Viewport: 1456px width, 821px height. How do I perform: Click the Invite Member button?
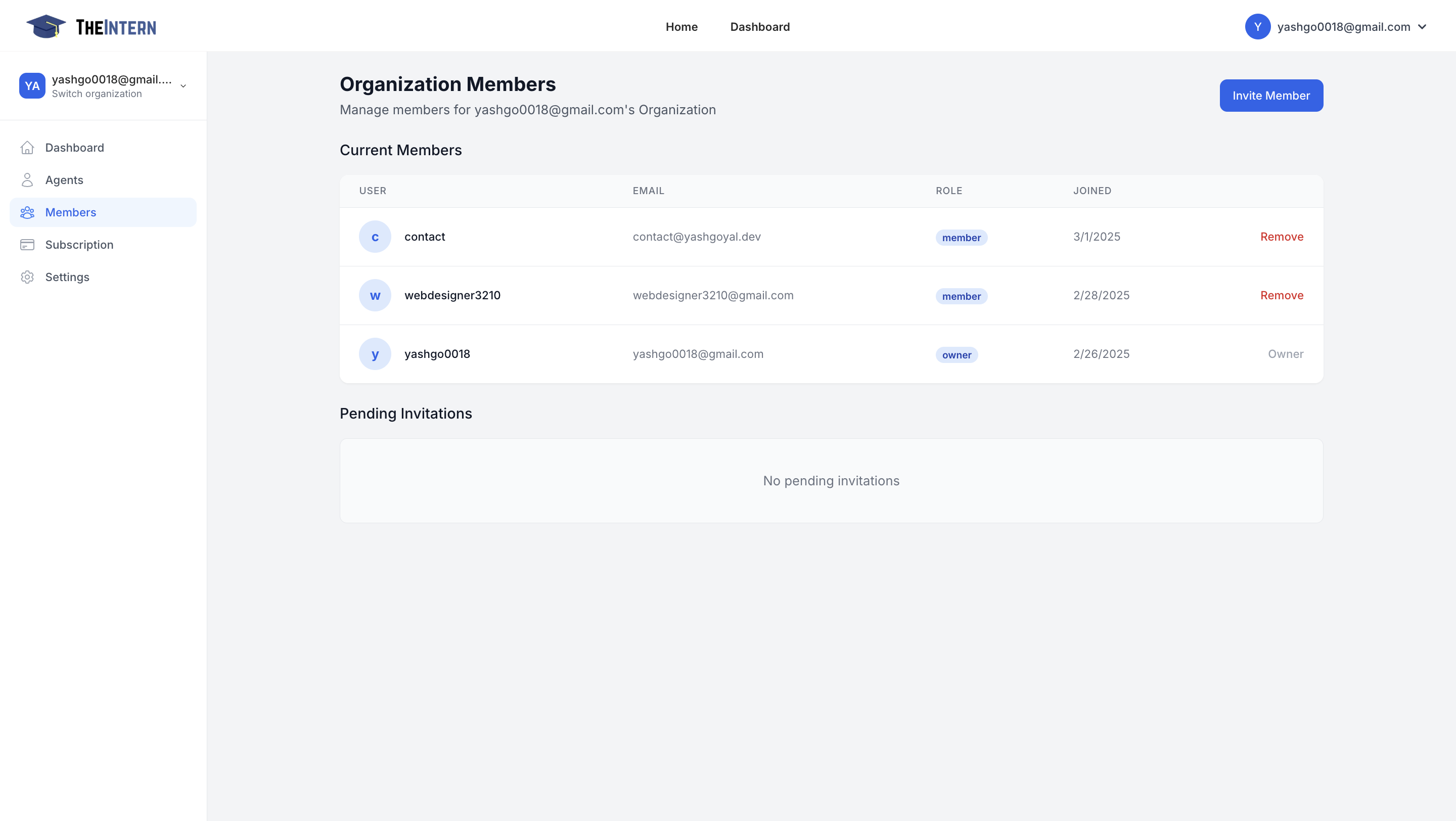point(1271,96)
